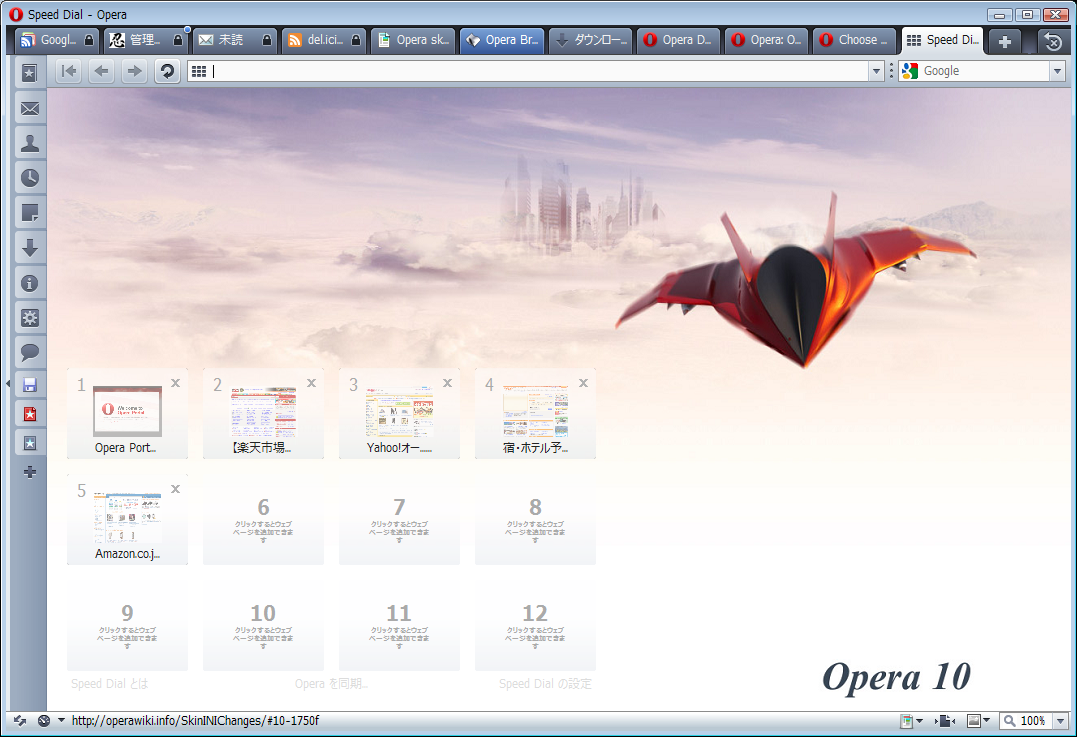Expand the address bar history dropdown
Screen dimensions: 1077x737
(x=876, y=71)
